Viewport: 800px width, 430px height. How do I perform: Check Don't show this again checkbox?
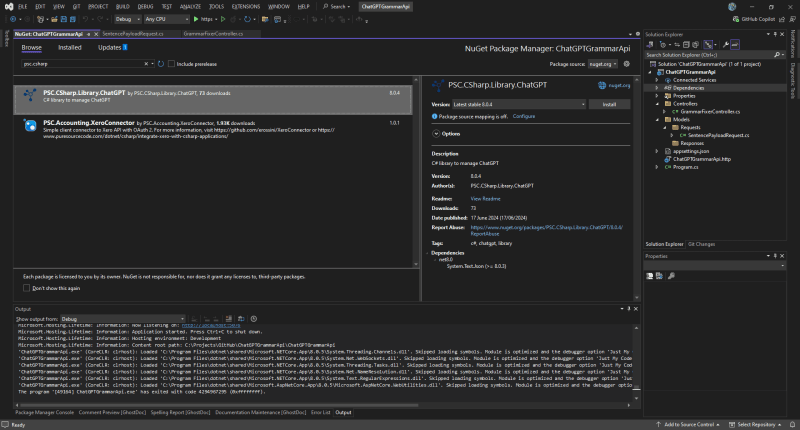point(27,288)
